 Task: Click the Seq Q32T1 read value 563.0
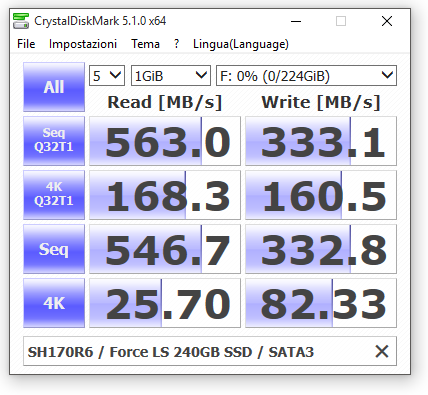[165, 141]
